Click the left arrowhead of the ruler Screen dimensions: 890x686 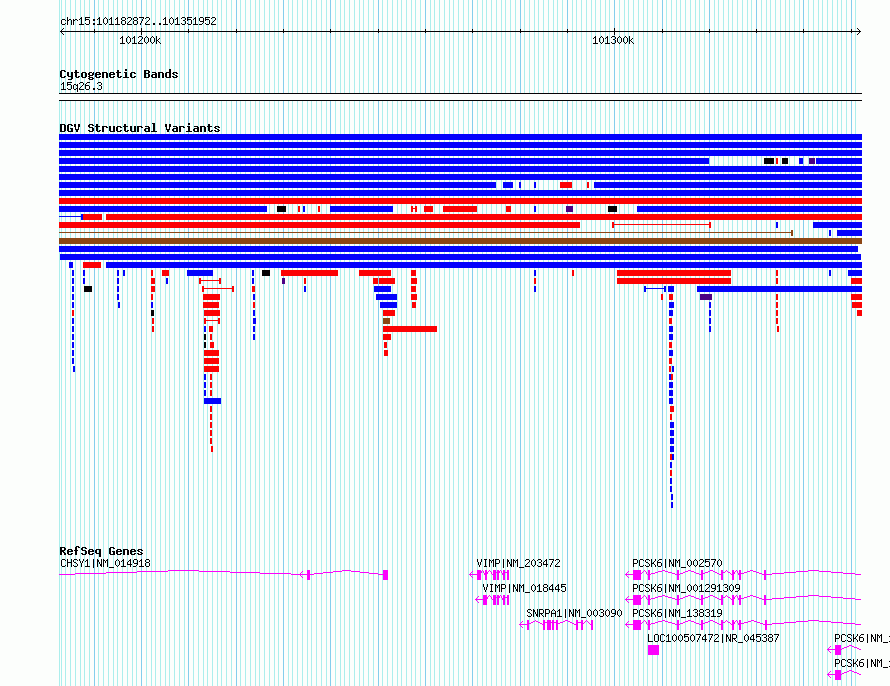pos(62,32)
